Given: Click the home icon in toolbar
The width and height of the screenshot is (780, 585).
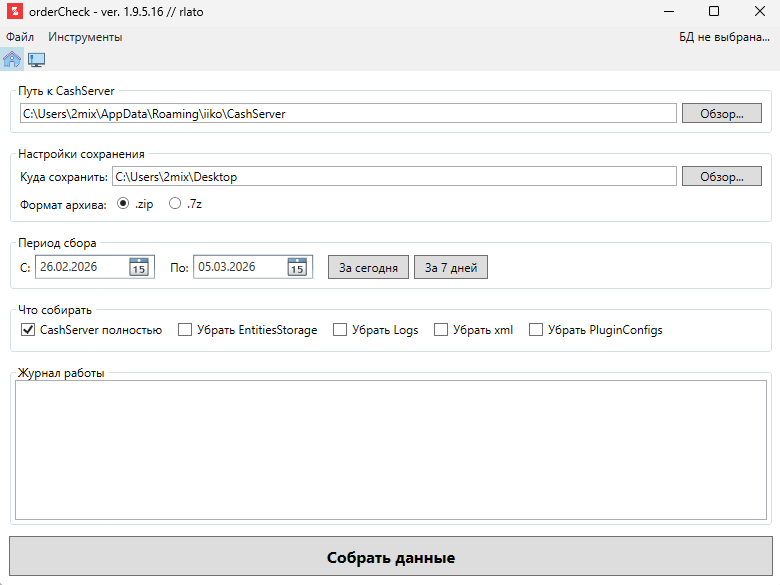Looking at the screenshot, I should tap(12, 59).
